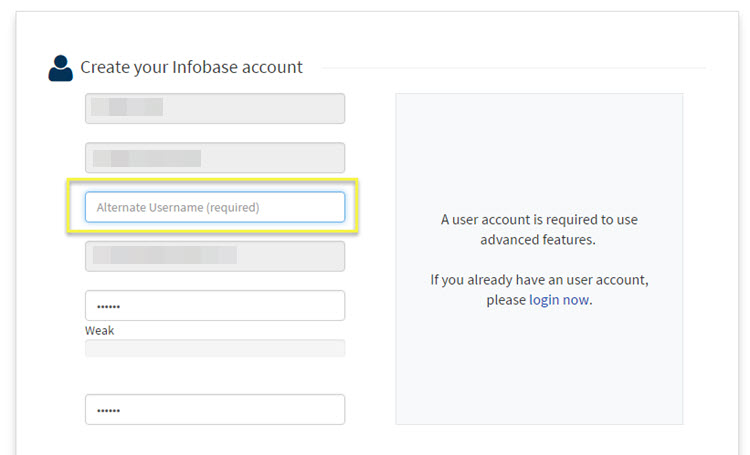Click the masked dots in the first password field
This screenshot has height=455, width=750.
tap(109, 307)
